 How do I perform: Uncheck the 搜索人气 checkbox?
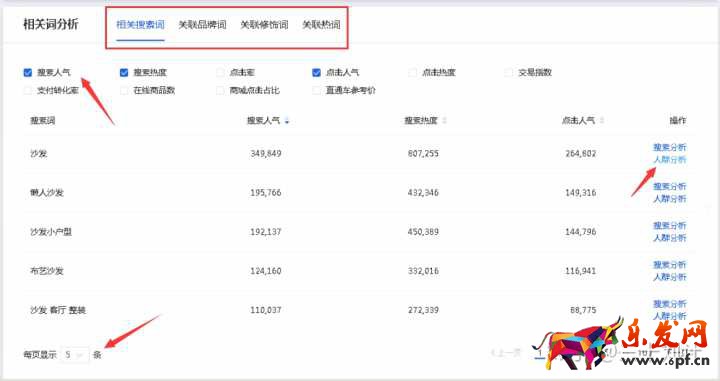click(x=28, y=73)
